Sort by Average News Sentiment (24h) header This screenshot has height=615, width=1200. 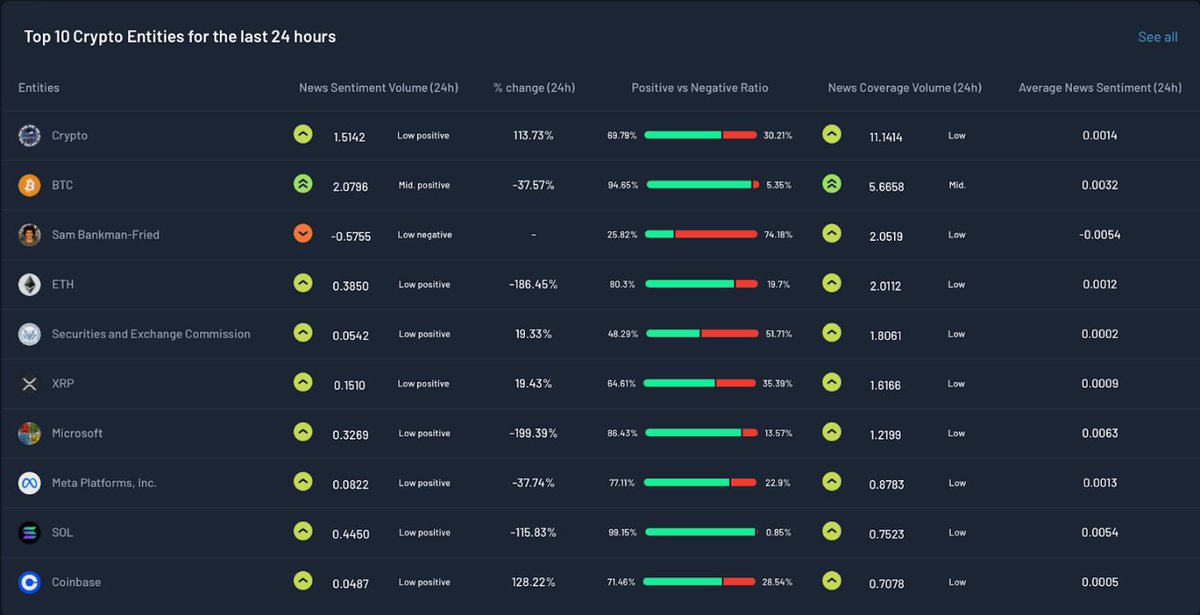click(1100, 88)
